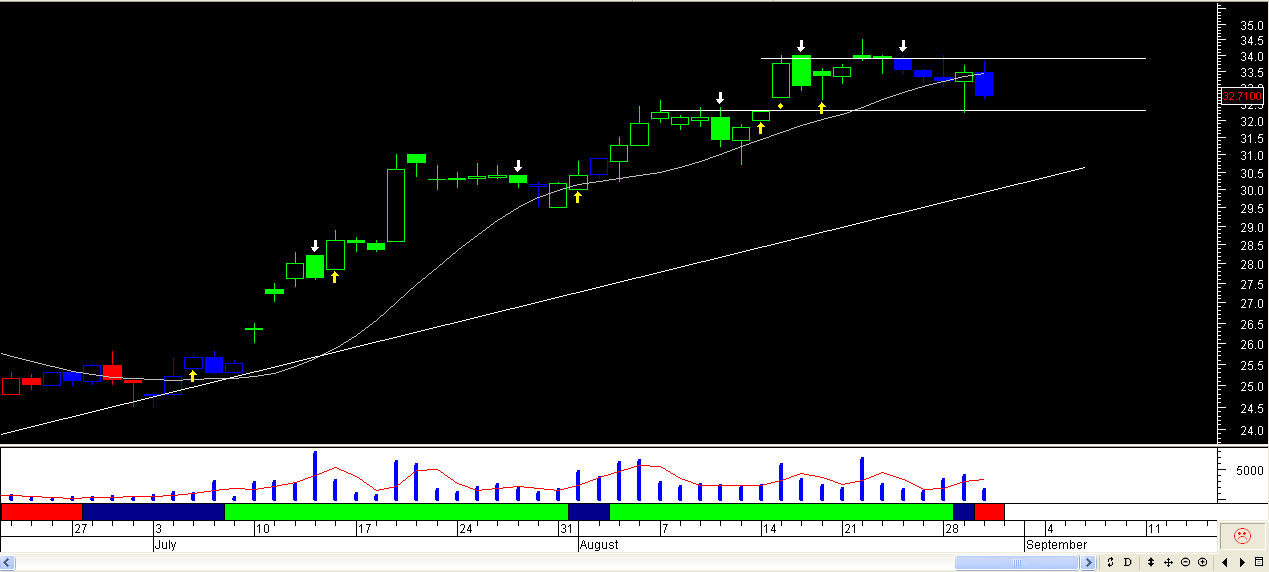Step chart forward with right triangle icon
The height and width of the screenshot is (572, 1269).
pos(1242,562)
